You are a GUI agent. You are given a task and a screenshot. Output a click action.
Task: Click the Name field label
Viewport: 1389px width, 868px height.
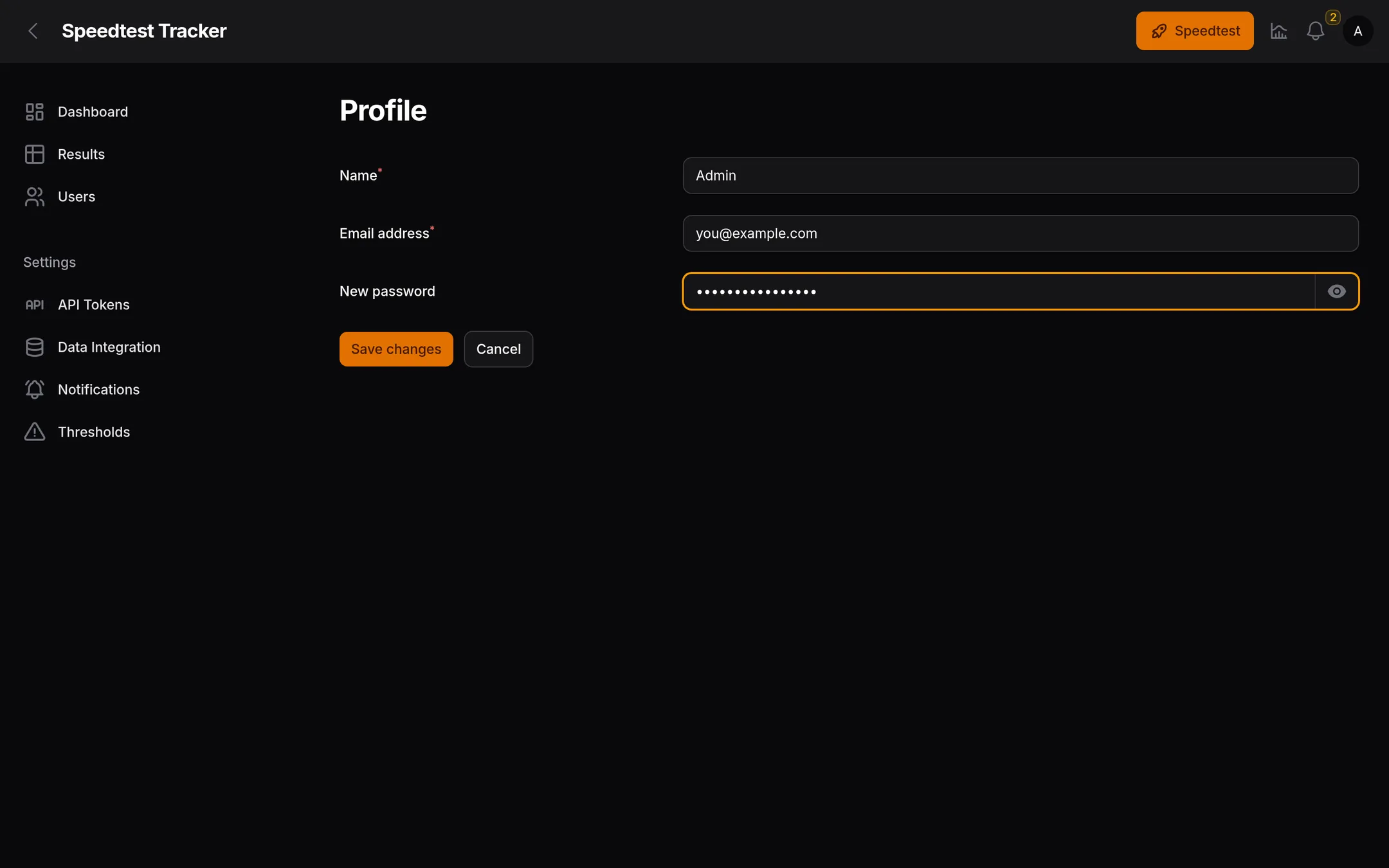(358, 176)
